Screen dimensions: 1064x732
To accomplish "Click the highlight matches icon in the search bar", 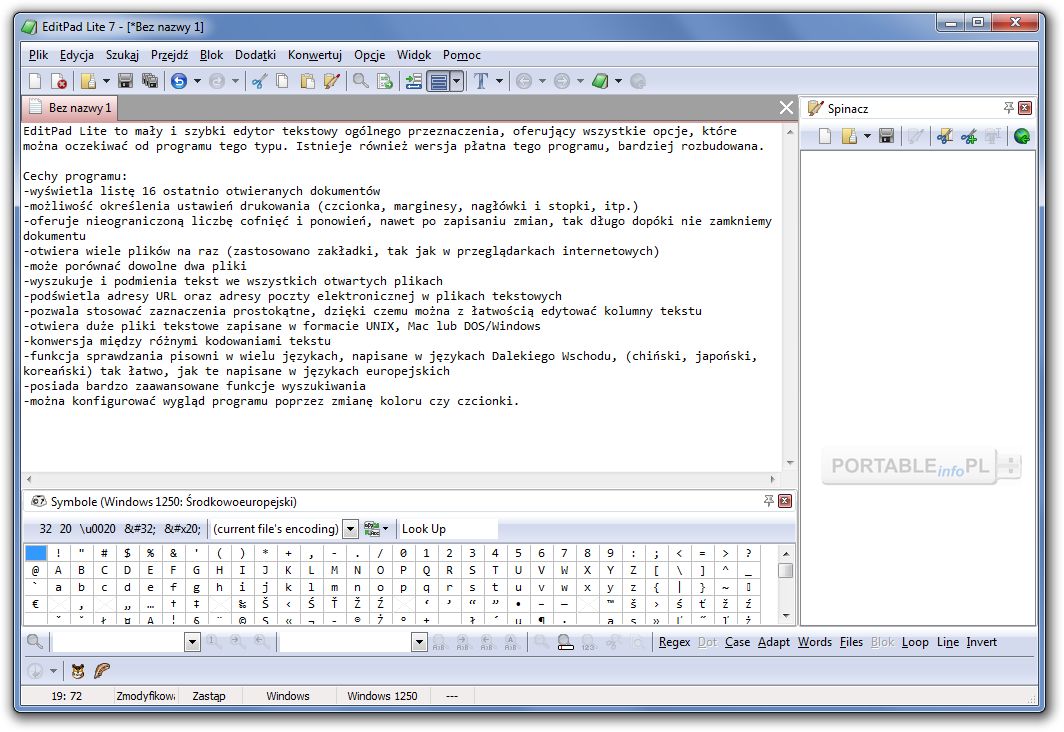I will coord(565,642).
